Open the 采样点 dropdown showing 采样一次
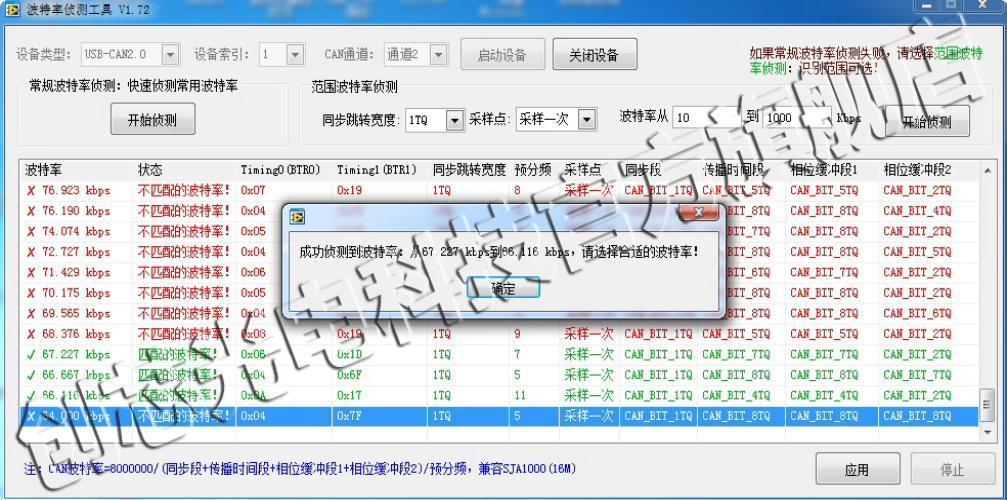The width and height of the screenshot is (1007, 500). coord(586,120)
